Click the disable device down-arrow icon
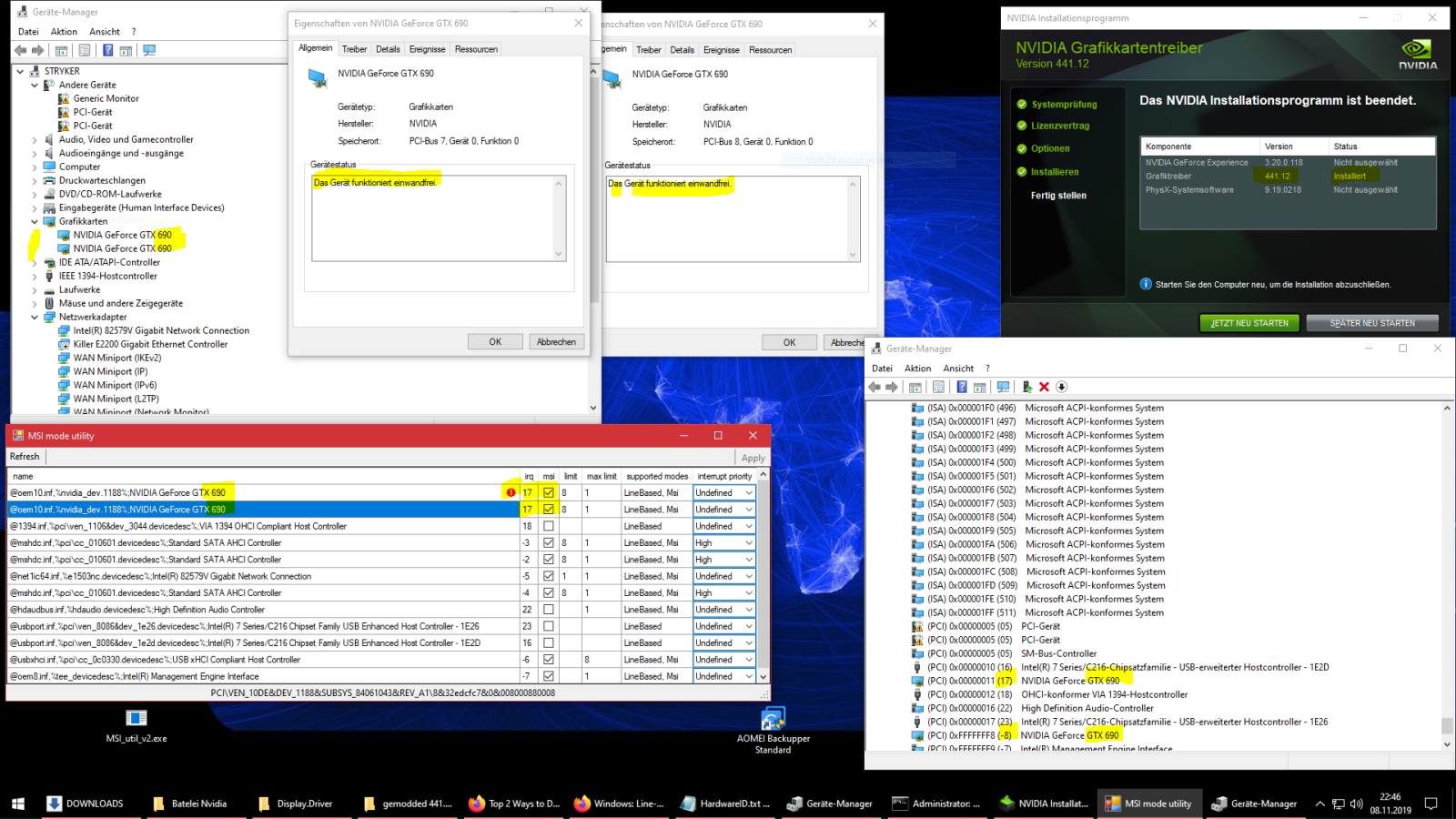The height and width of the screenshot is (819, 1456). 1061,387
